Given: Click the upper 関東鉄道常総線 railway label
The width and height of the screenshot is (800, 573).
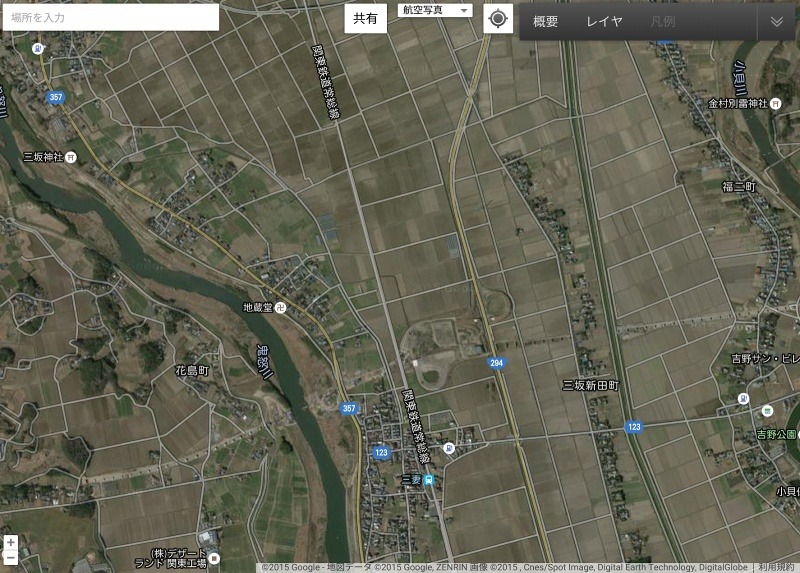Looking at the screenshot, I should [x=326, y=82].
